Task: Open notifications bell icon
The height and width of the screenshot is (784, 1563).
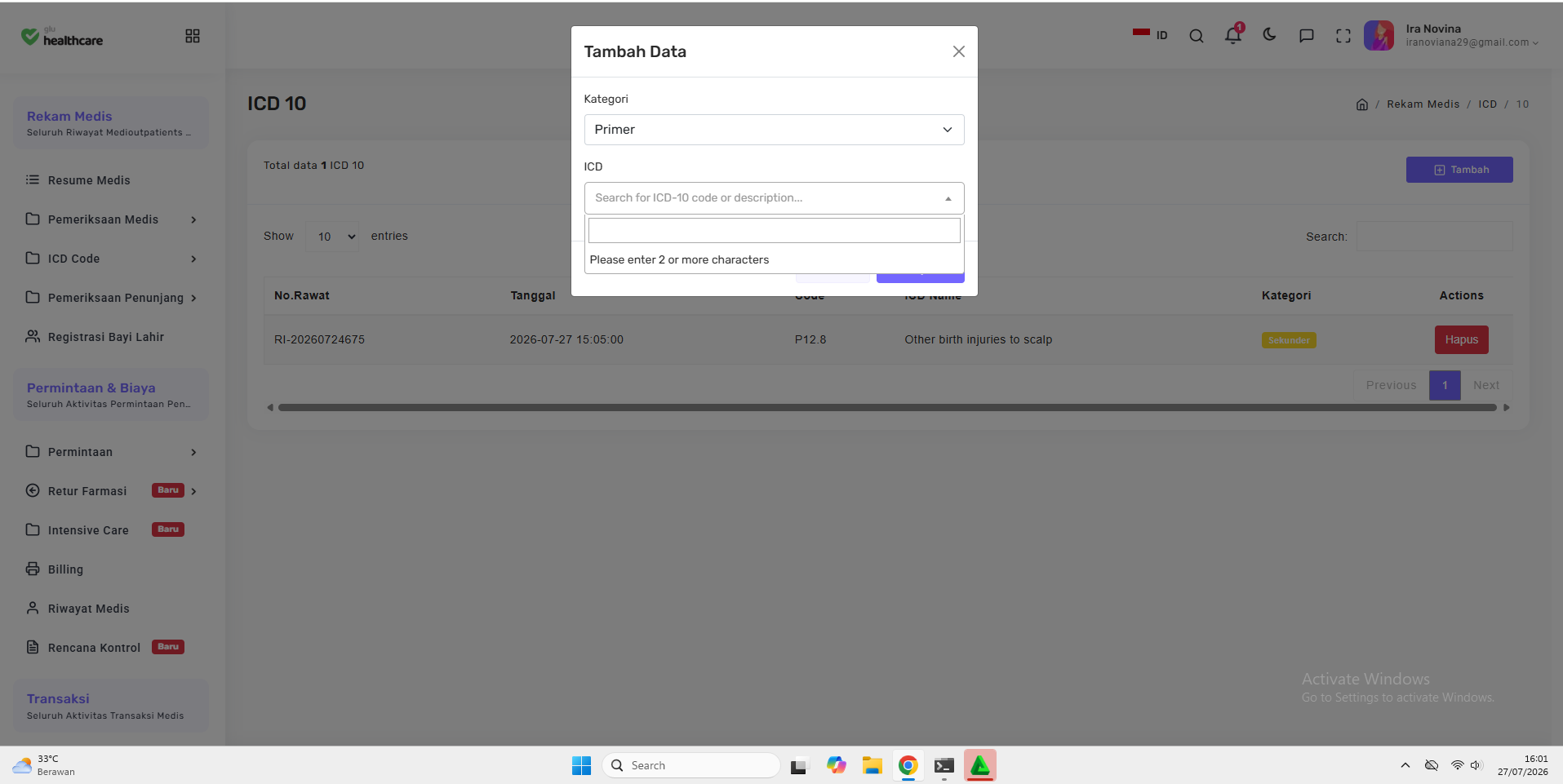Action: pos(1233,35)
